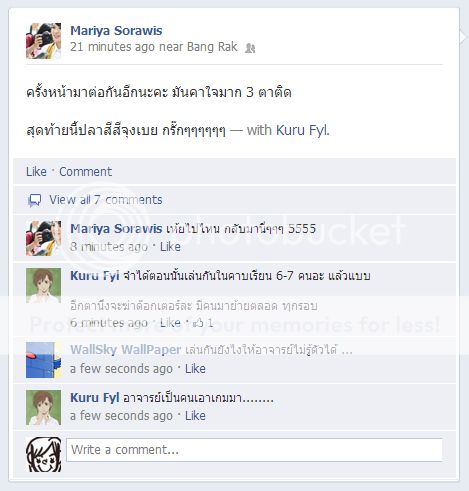Like Mariya Sorawis's 8 minutes ago comment
The width and height of the screenshot is (469, 491).
170,247
